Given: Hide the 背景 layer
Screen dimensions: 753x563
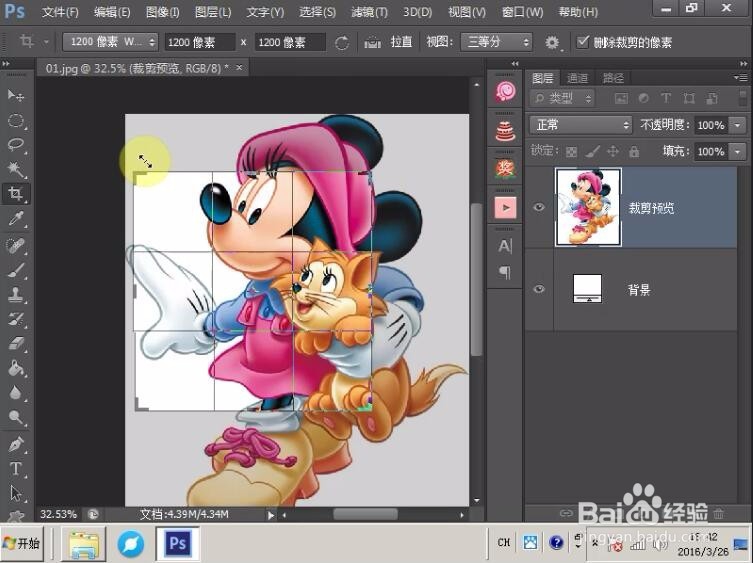Looking at the screenshot, I should 539,289.
